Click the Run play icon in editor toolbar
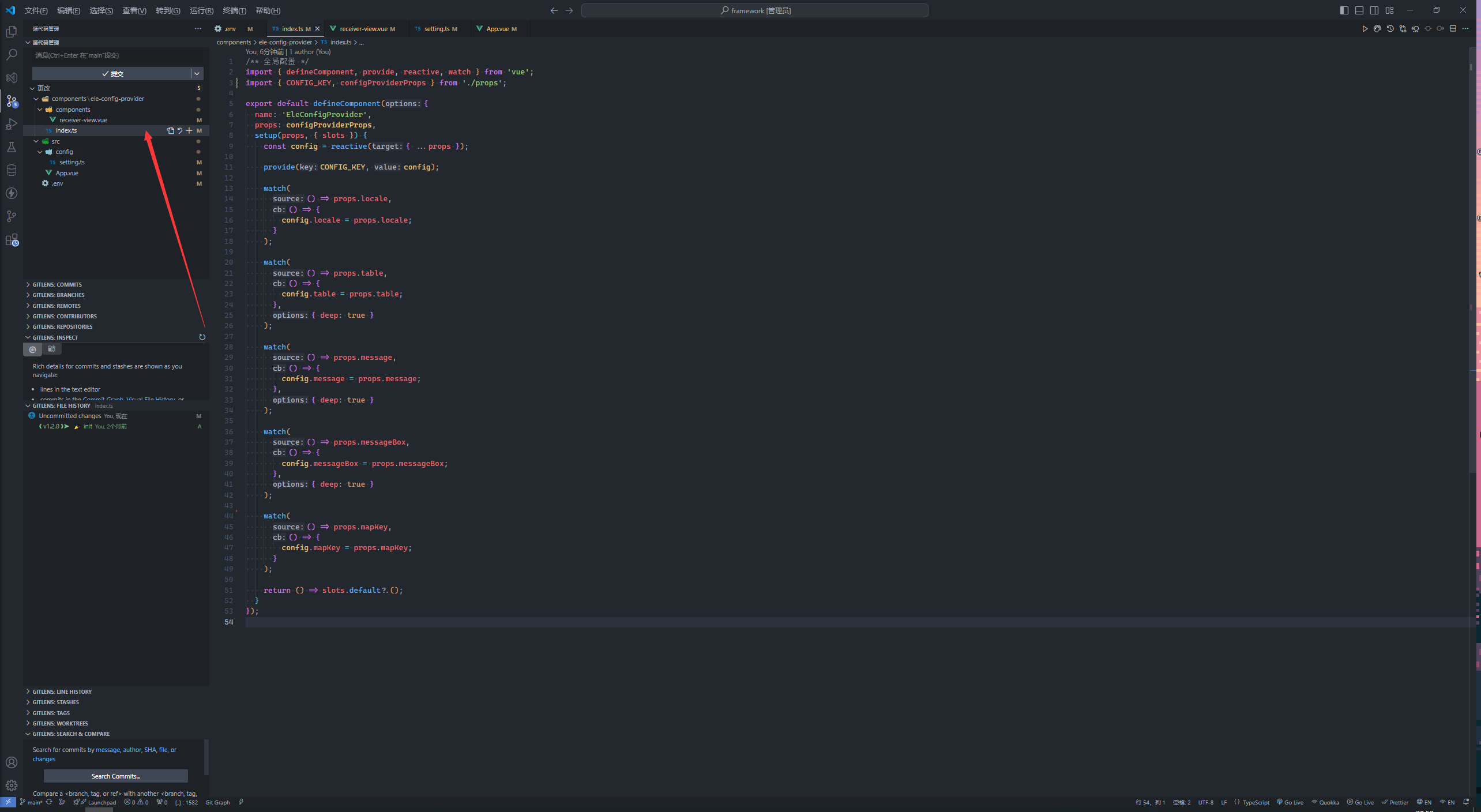This screenshot has height=812, width=1481. (x=1365, y=29)
